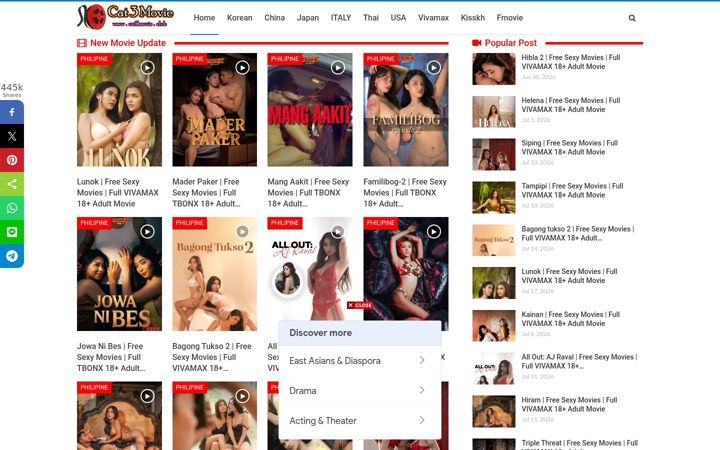Share page via Facebook icon

12,112
